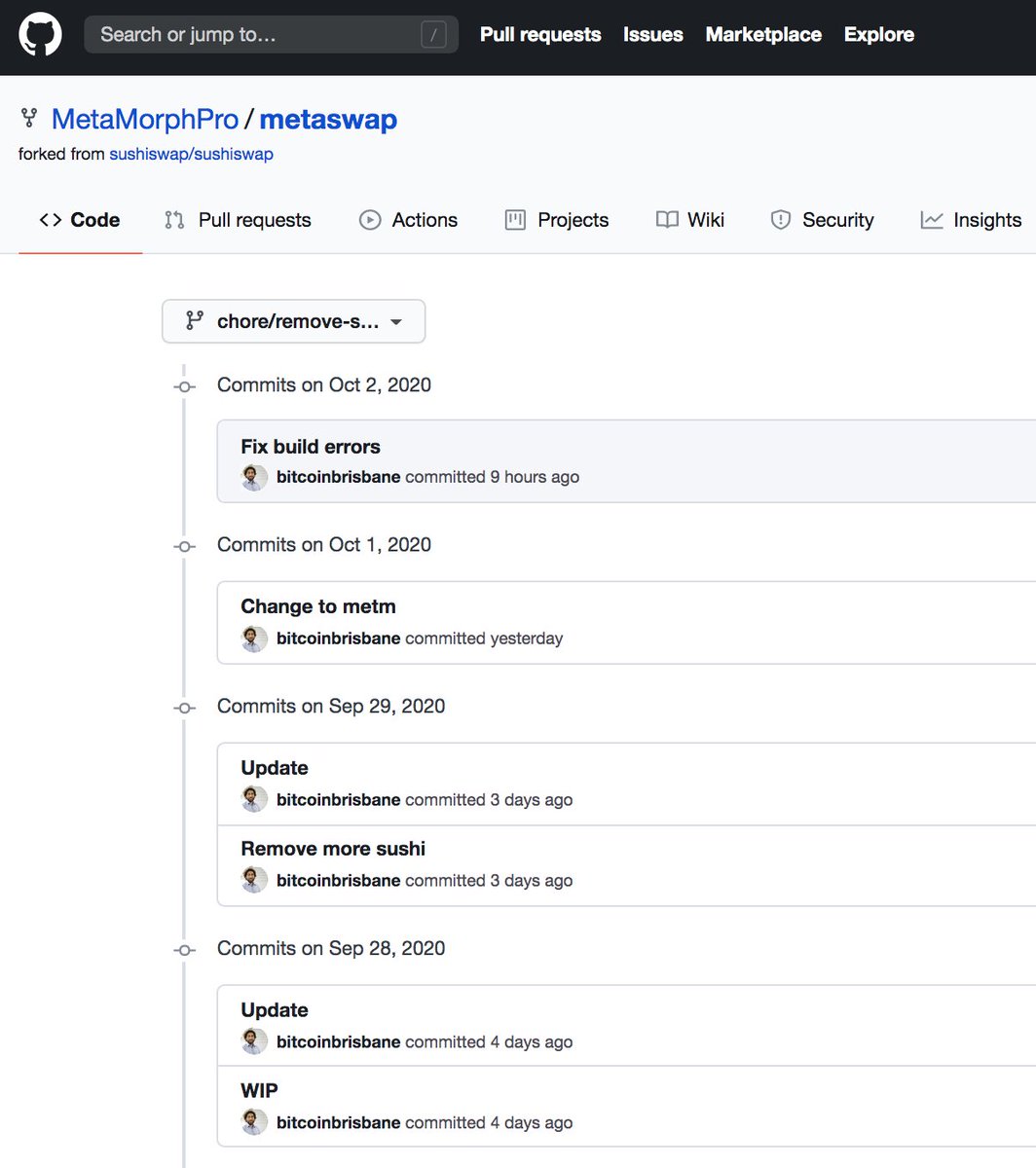The image size is (1036, 1168).
Task: Click the Projects board icon
Action: [x=514, y=220]
